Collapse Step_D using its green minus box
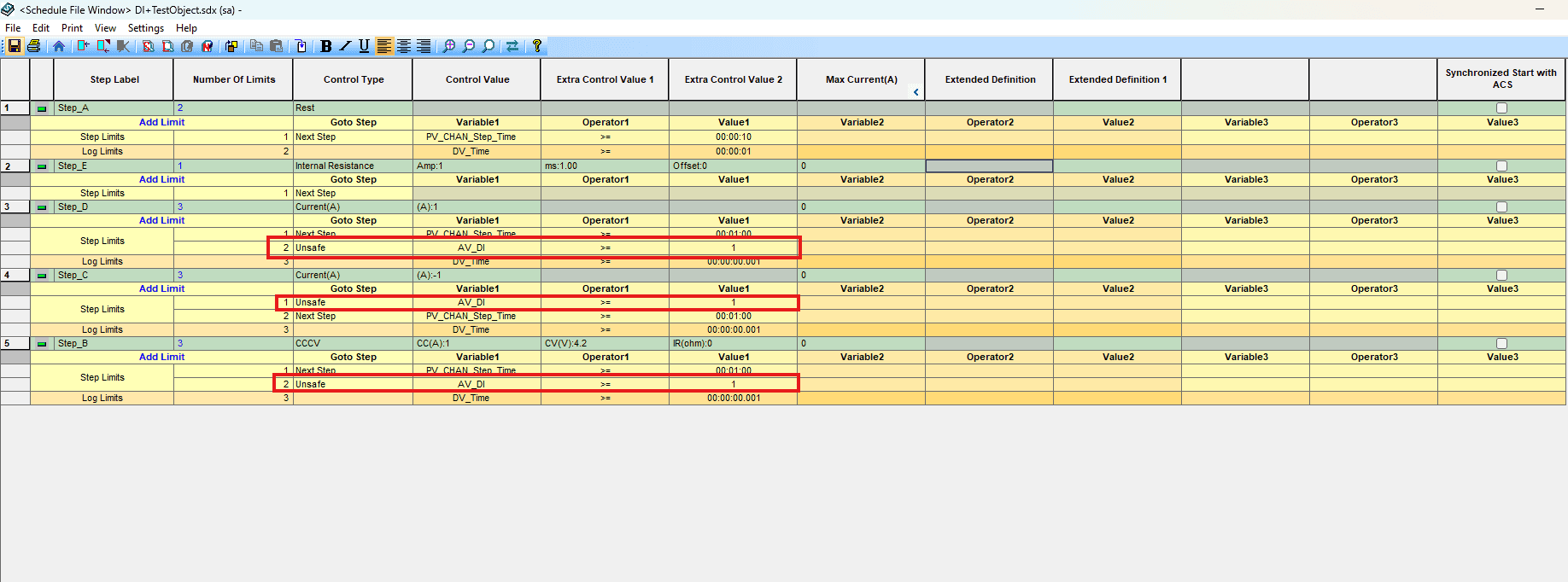Screen dimensions: 1568x582 coord(42,207)
